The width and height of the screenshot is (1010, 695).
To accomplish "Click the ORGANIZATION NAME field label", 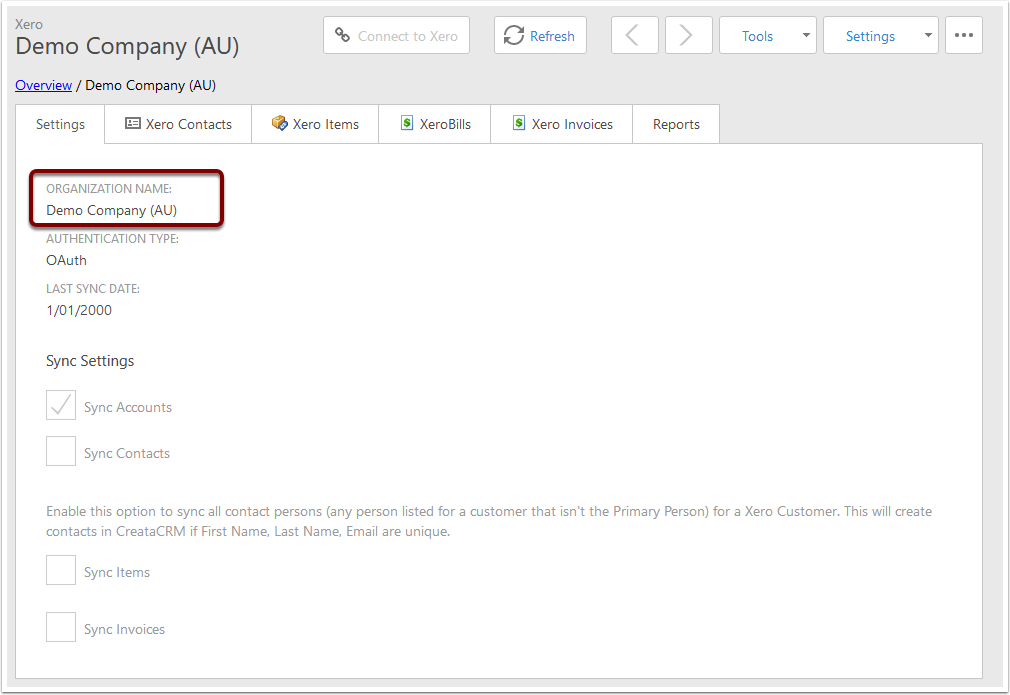I will 109,189.
